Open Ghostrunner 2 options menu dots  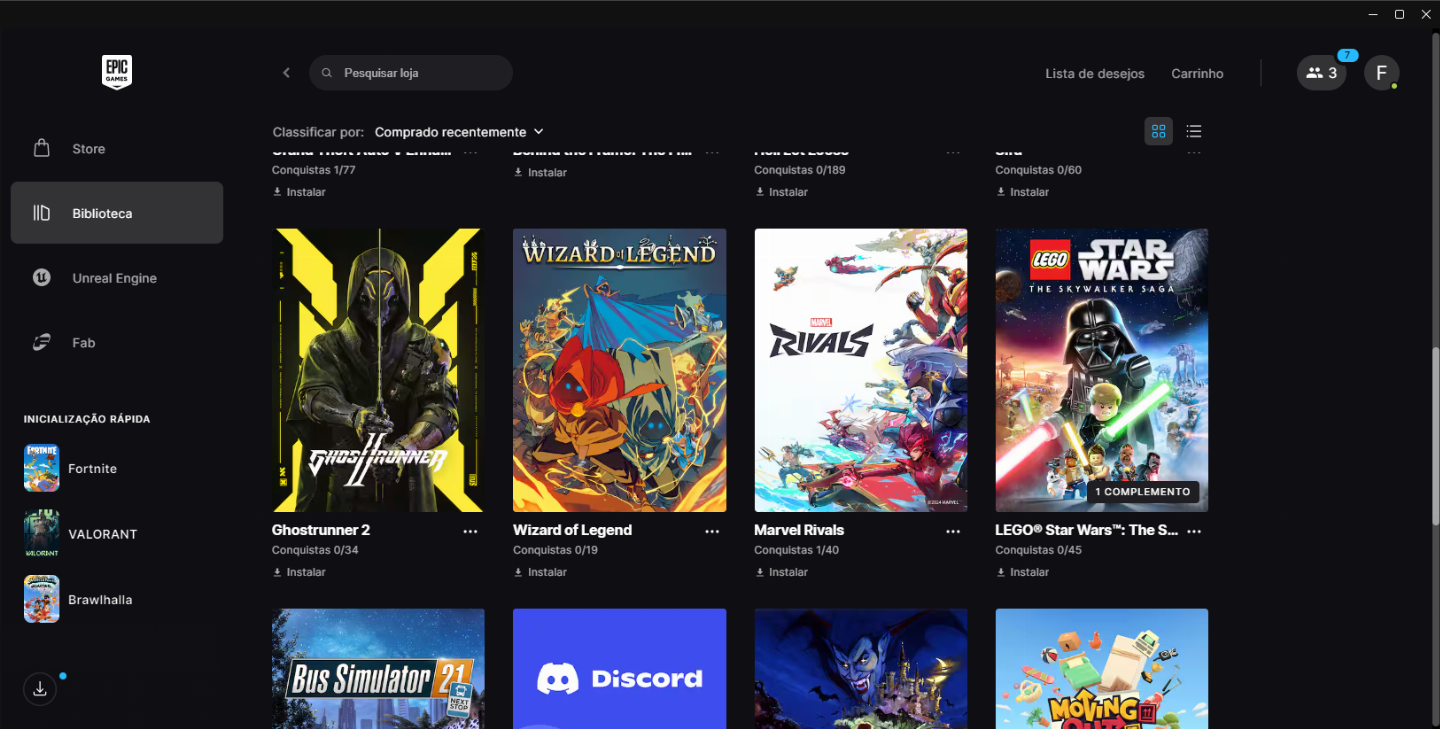coord(471,531)
